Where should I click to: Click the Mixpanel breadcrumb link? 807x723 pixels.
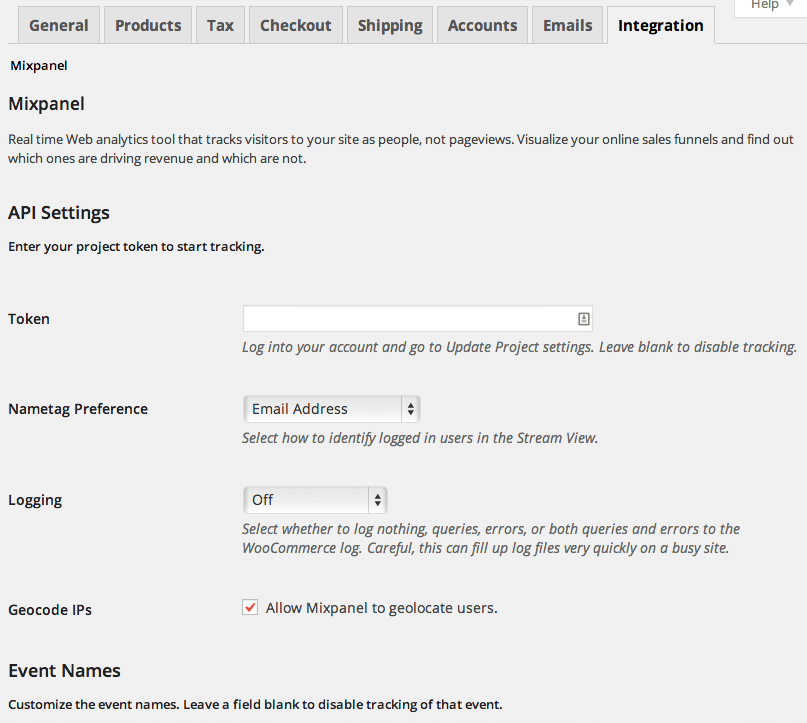tap(38, 65)
